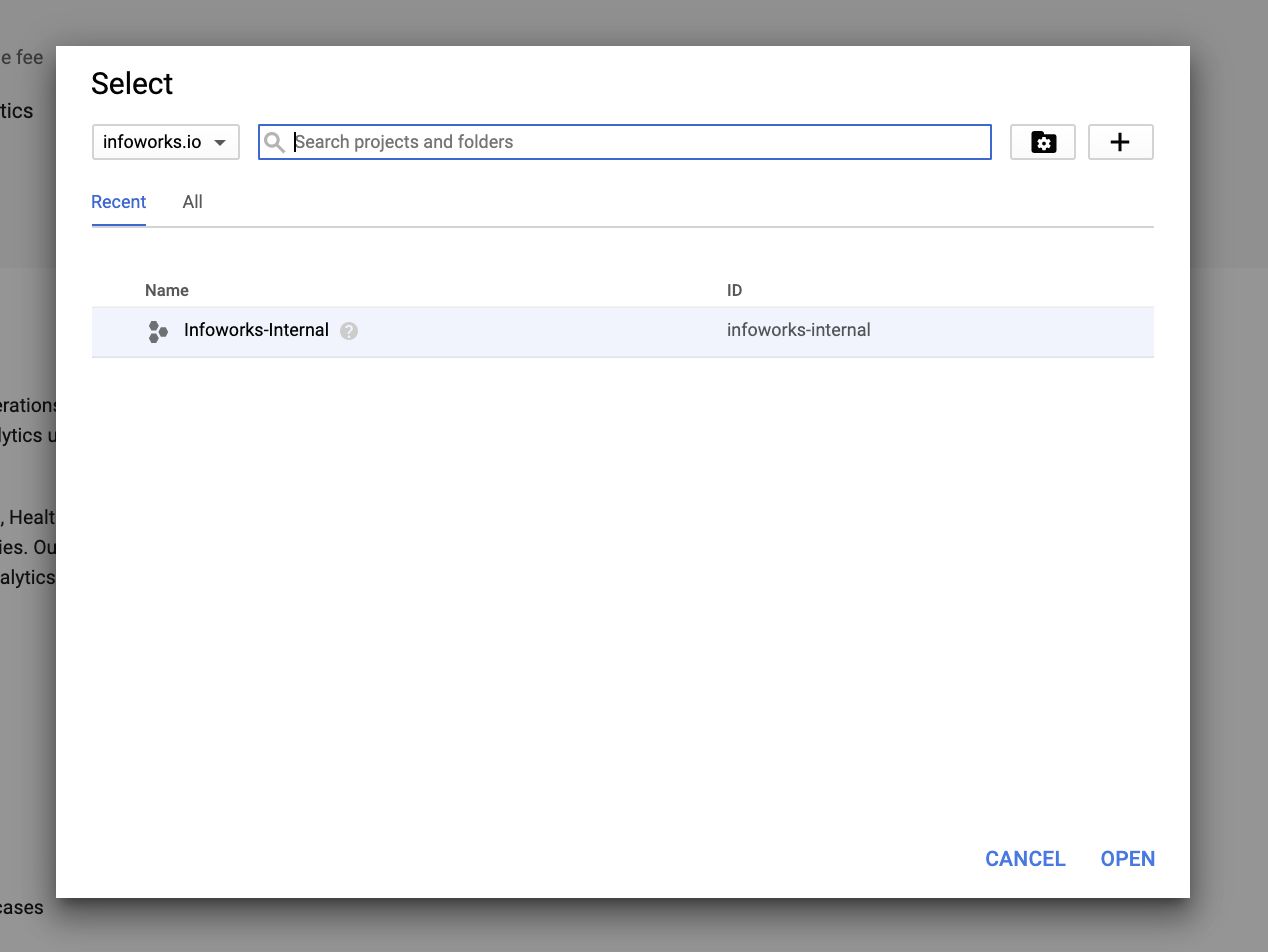This screenshot has width=1268, height=952.
Task: Click the Name column header
Action: coord(167,290)
